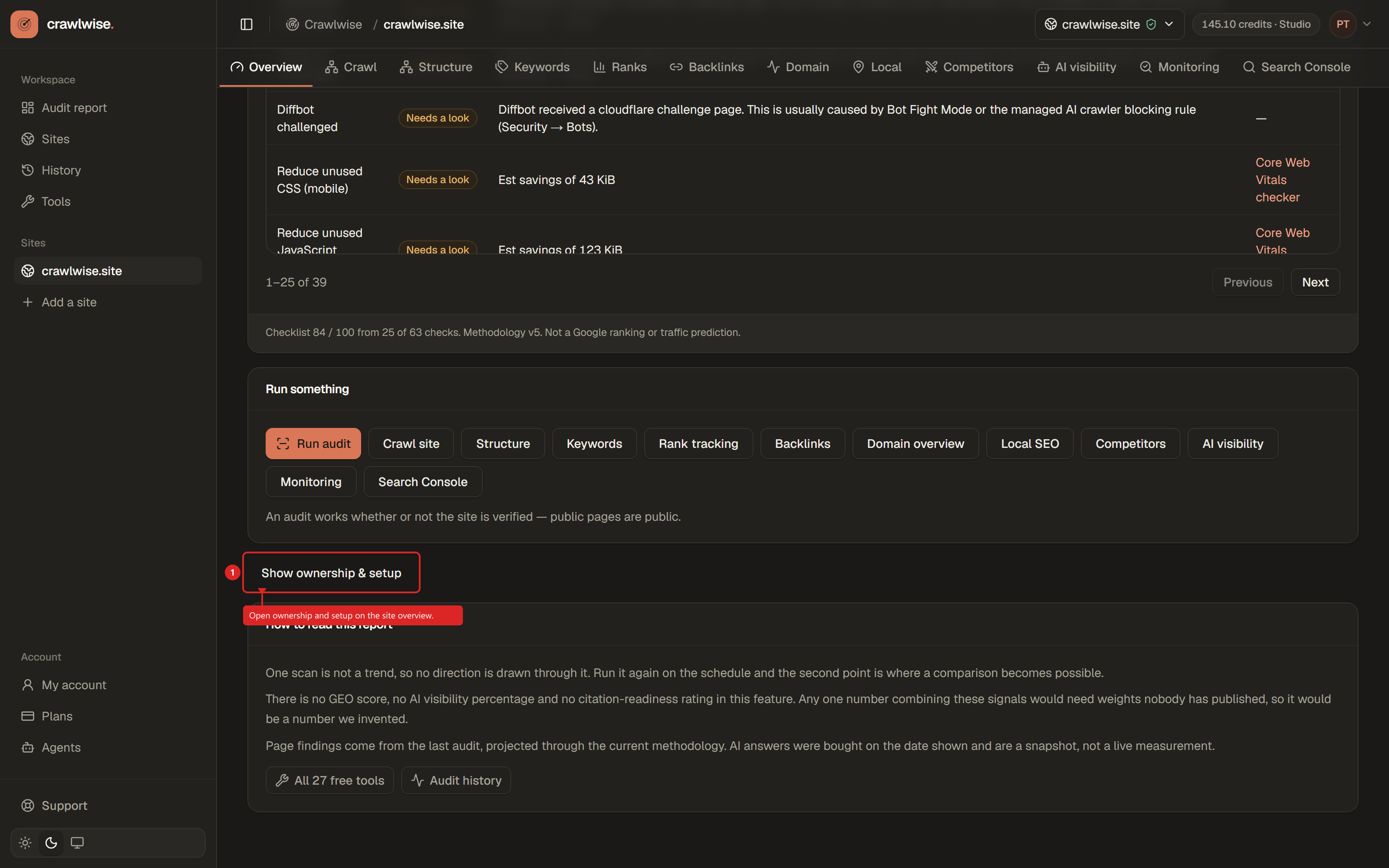Click the Search Console run button
Screen dimensions: 1389x868
click(422, 482)
